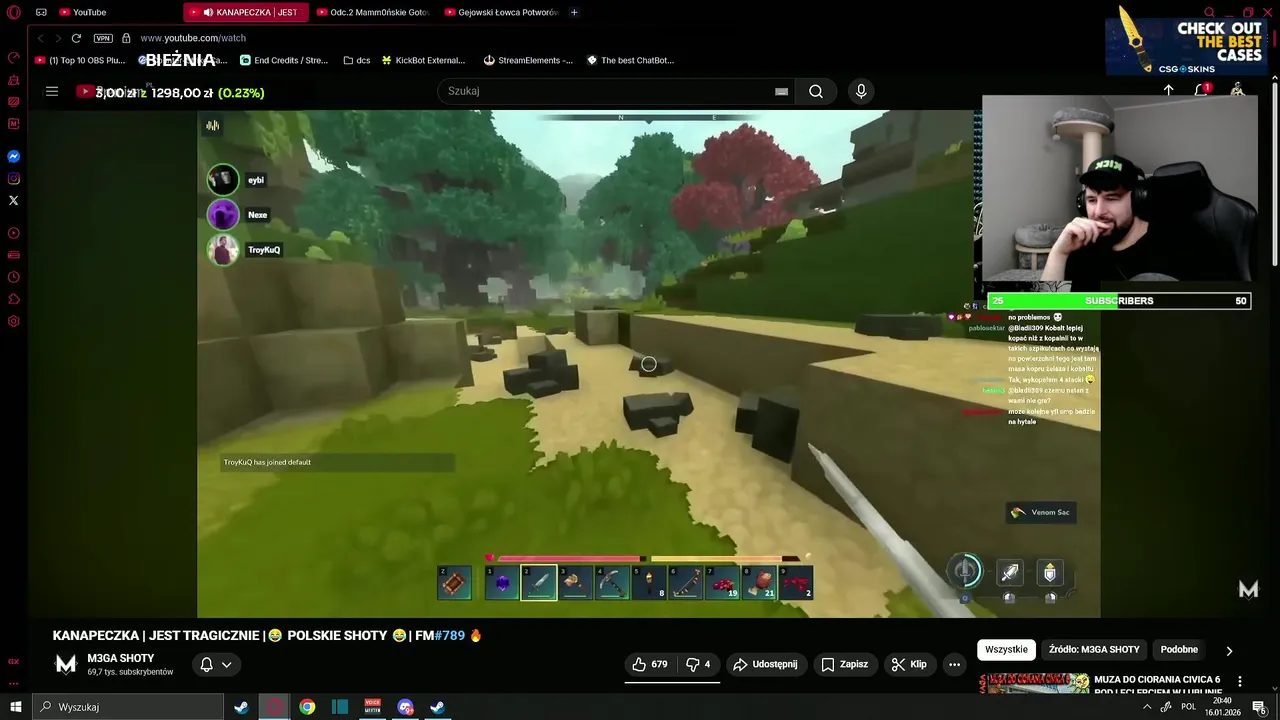
Task: Click the Windows Wyszukaj search box
Action: (128, 707)
